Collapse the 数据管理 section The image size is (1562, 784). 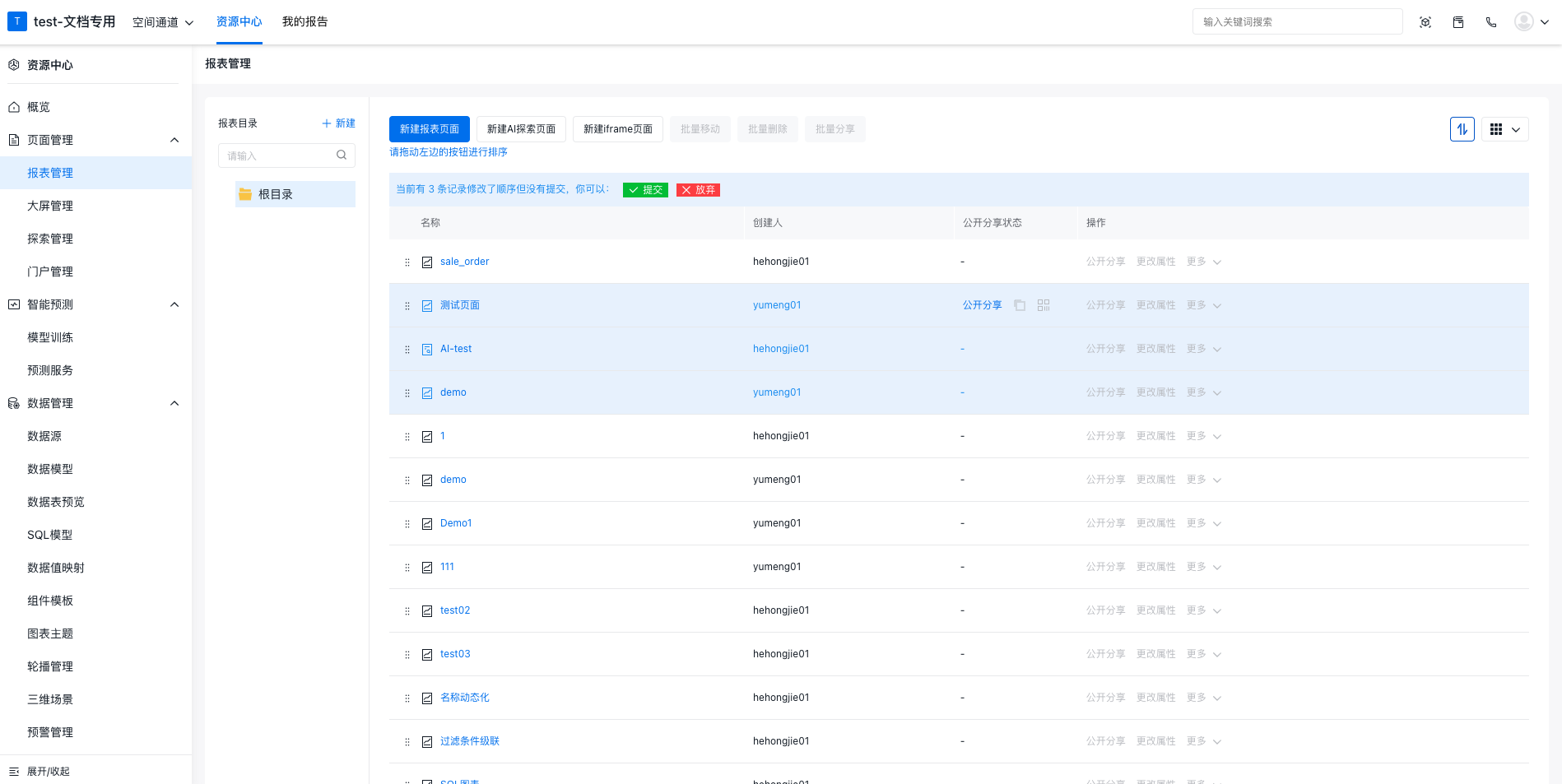[x=174, y=403]
